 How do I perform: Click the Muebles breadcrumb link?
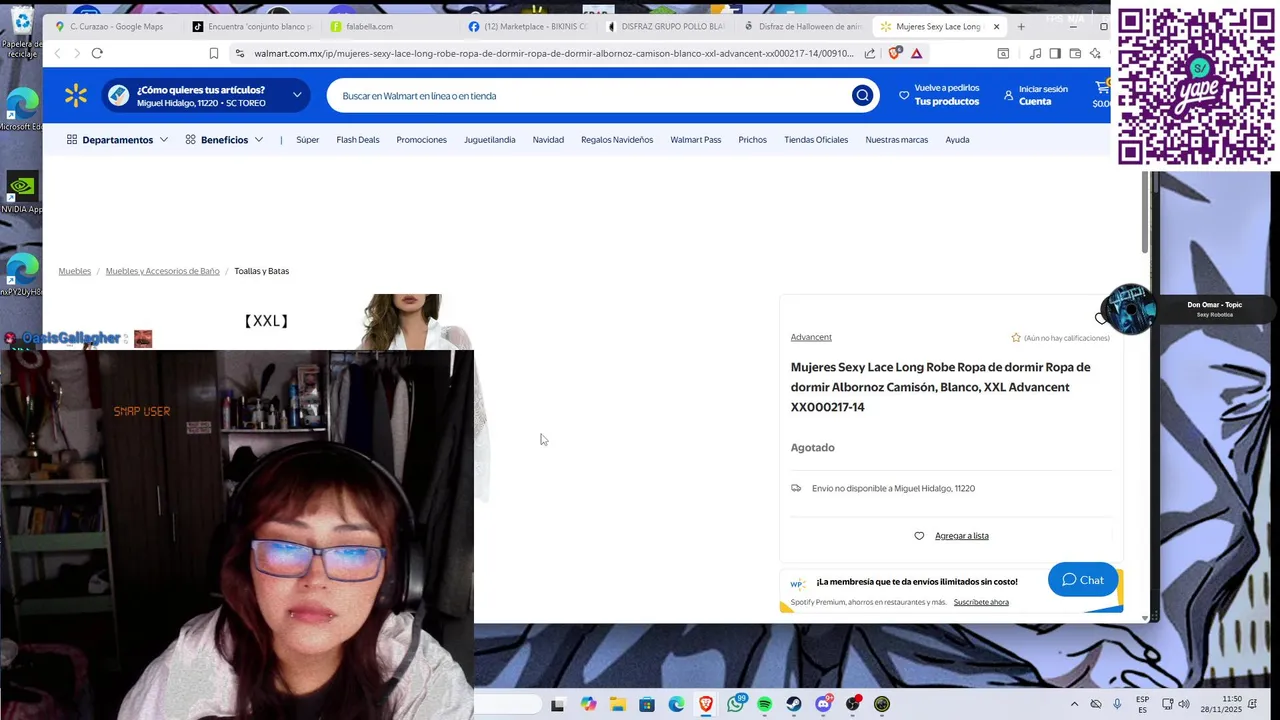click(75, 271)
